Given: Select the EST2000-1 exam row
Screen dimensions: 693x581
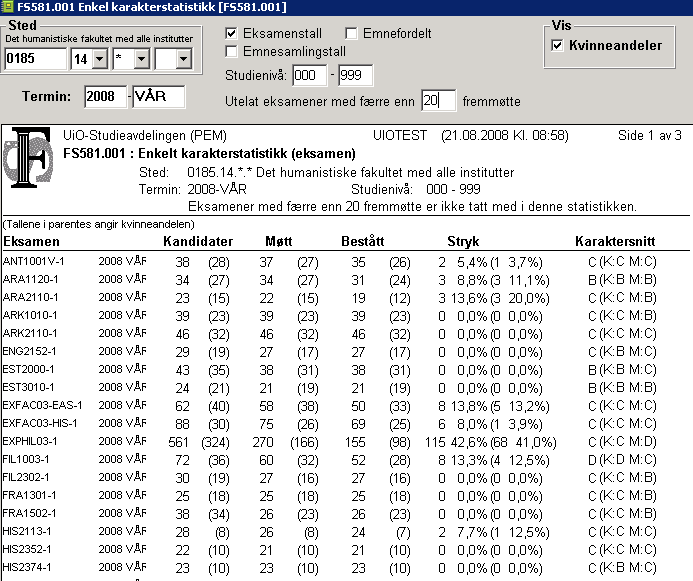Looking at the screenshot, I should pyautogui.click(x=330, y=370).
